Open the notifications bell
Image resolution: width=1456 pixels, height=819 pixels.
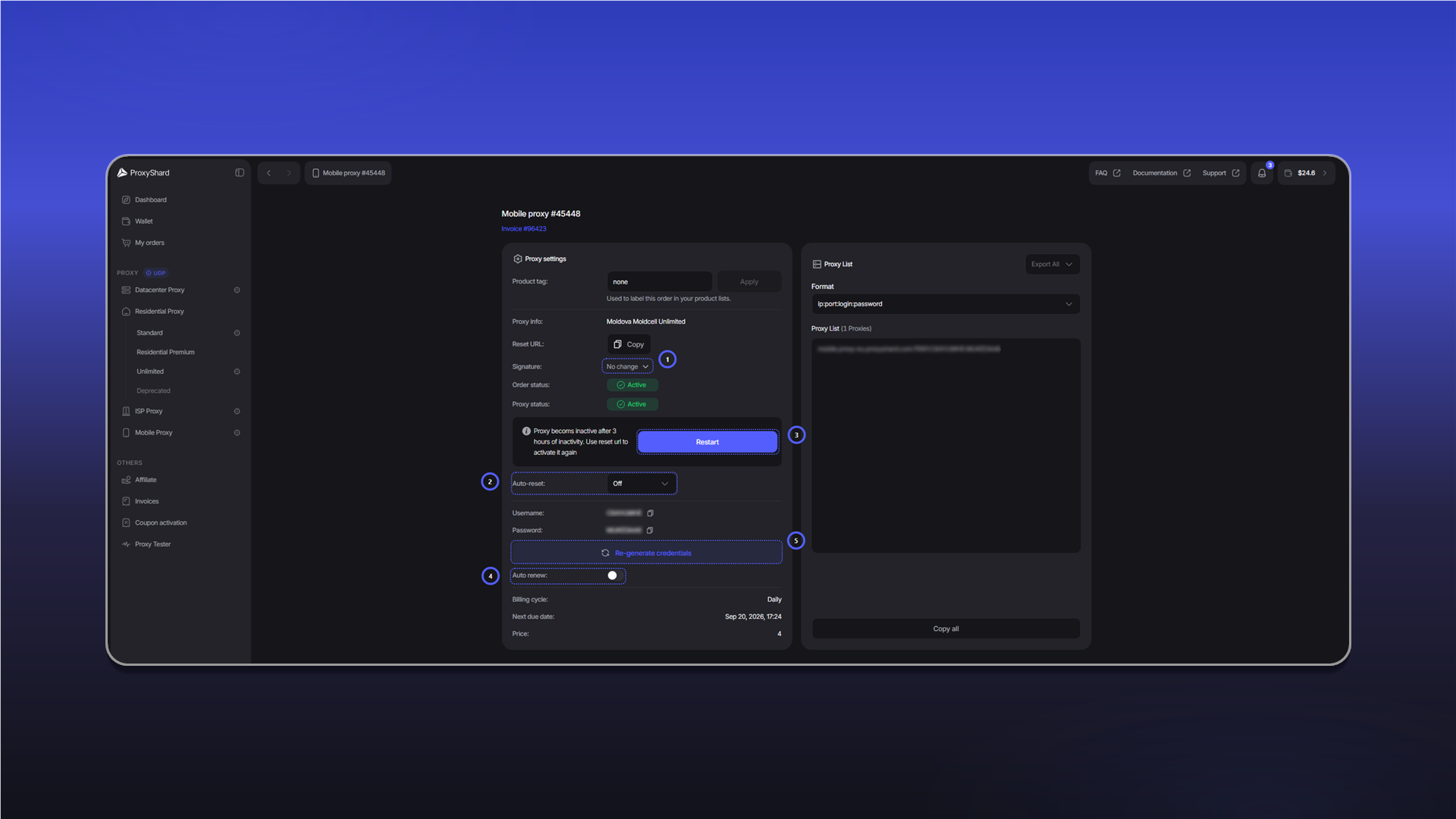coord(1262,173)
